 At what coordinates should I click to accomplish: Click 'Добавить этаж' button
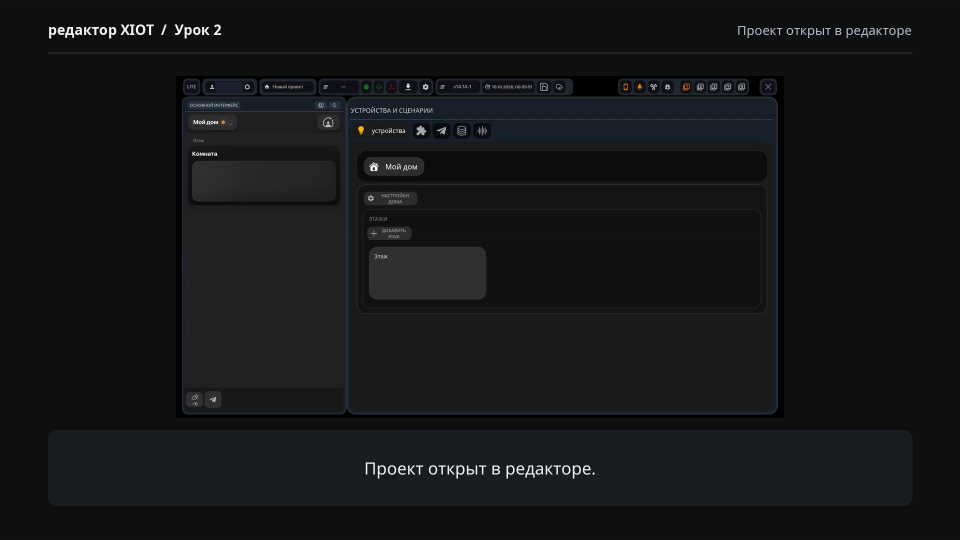coord(389,233)
